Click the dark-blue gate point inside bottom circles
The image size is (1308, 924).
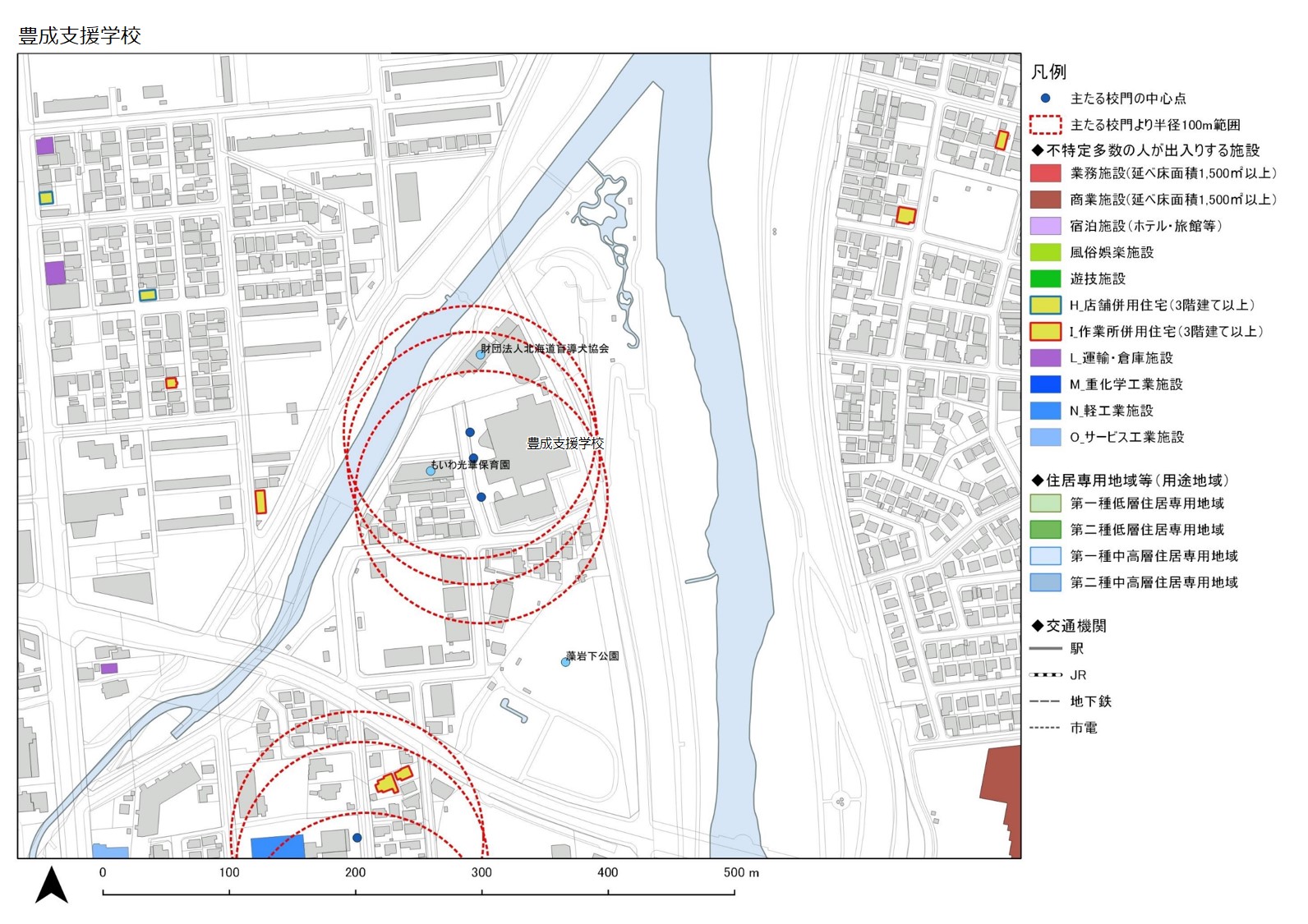357,838
